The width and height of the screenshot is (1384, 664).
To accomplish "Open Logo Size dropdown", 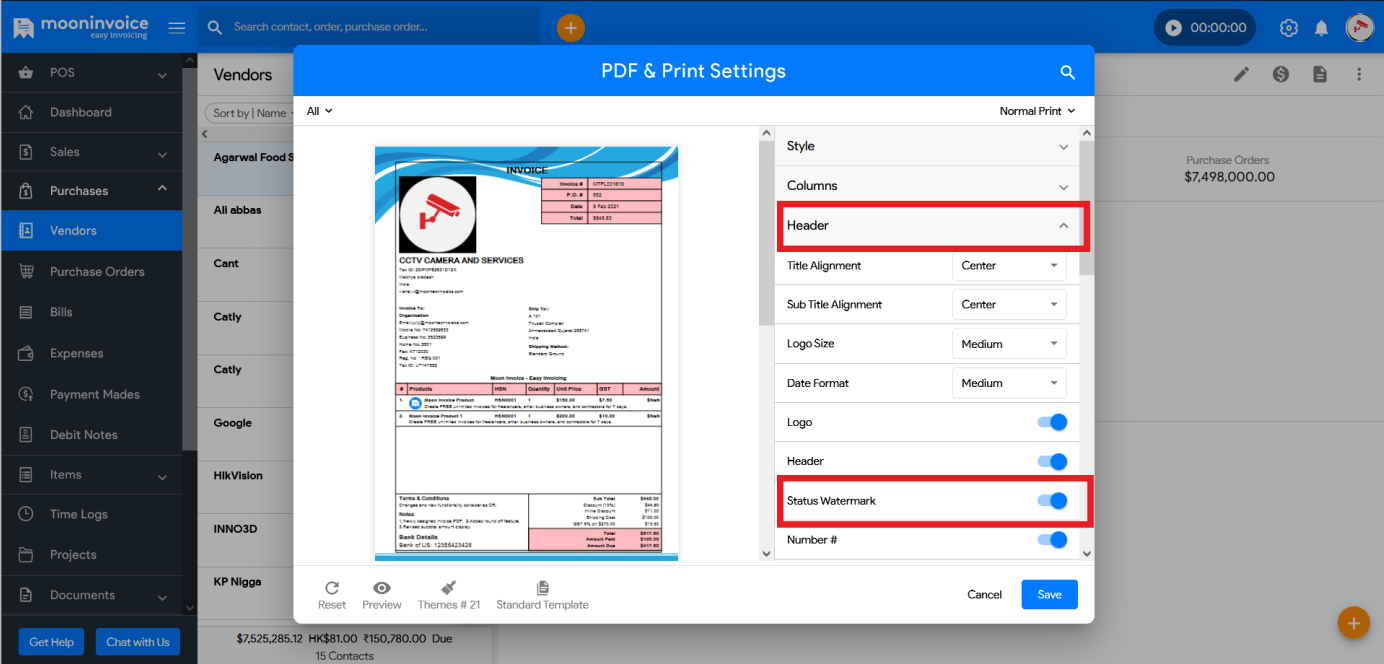I will (x=1009, y=343).
